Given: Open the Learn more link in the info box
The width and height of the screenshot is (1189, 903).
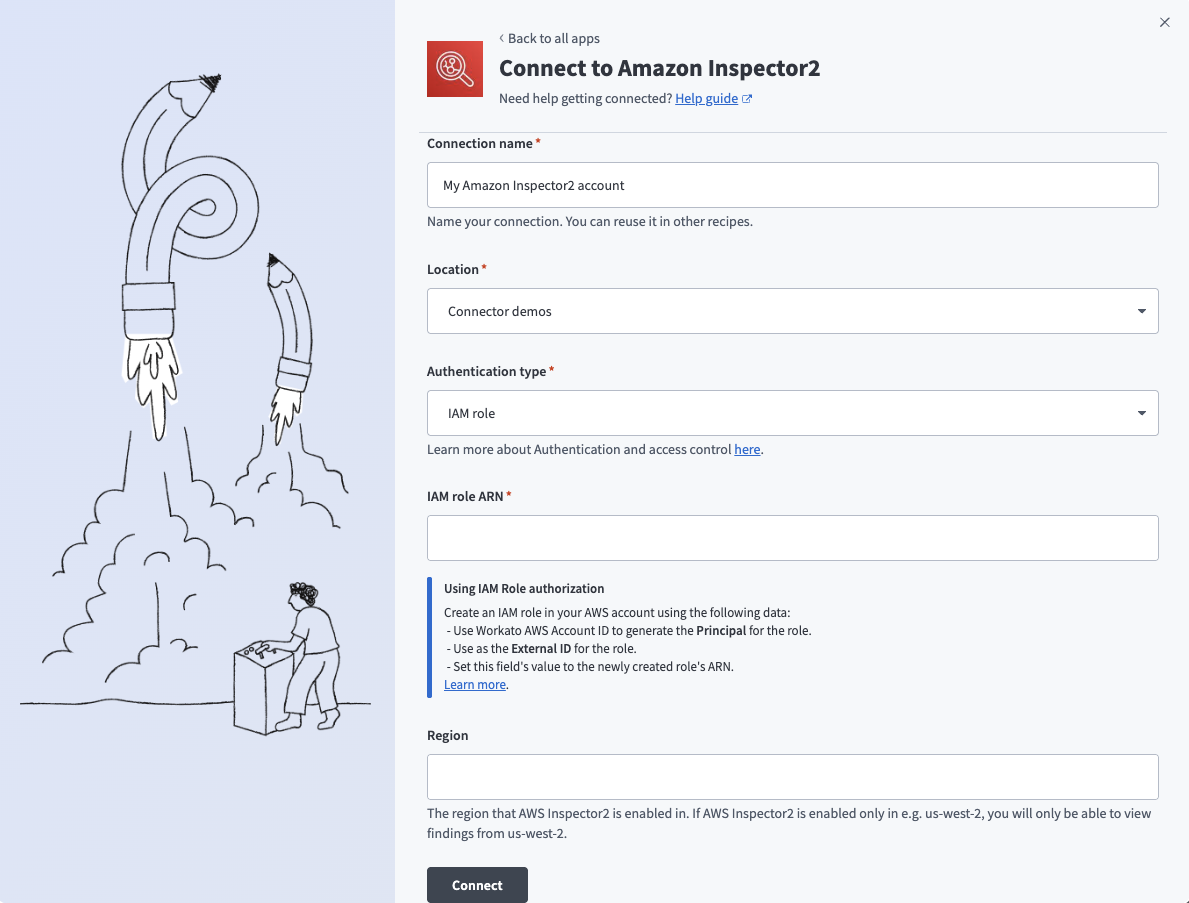Looking at the screenshot, I should click(x=474, y=684).
